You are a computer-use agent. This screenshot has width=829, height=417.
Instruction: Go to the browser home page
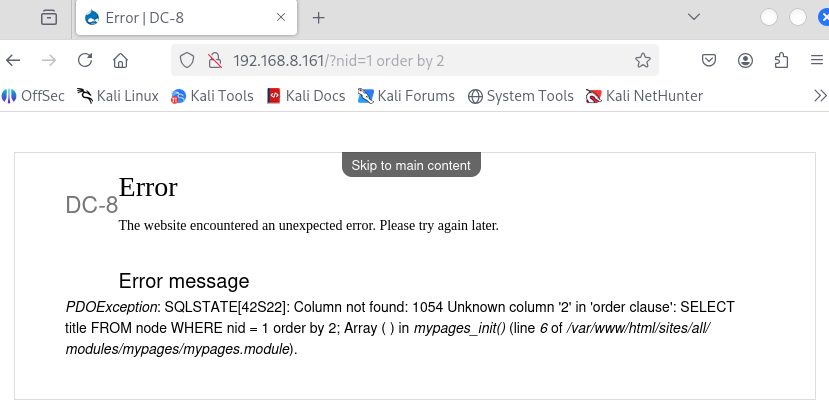tap(120, 61)
